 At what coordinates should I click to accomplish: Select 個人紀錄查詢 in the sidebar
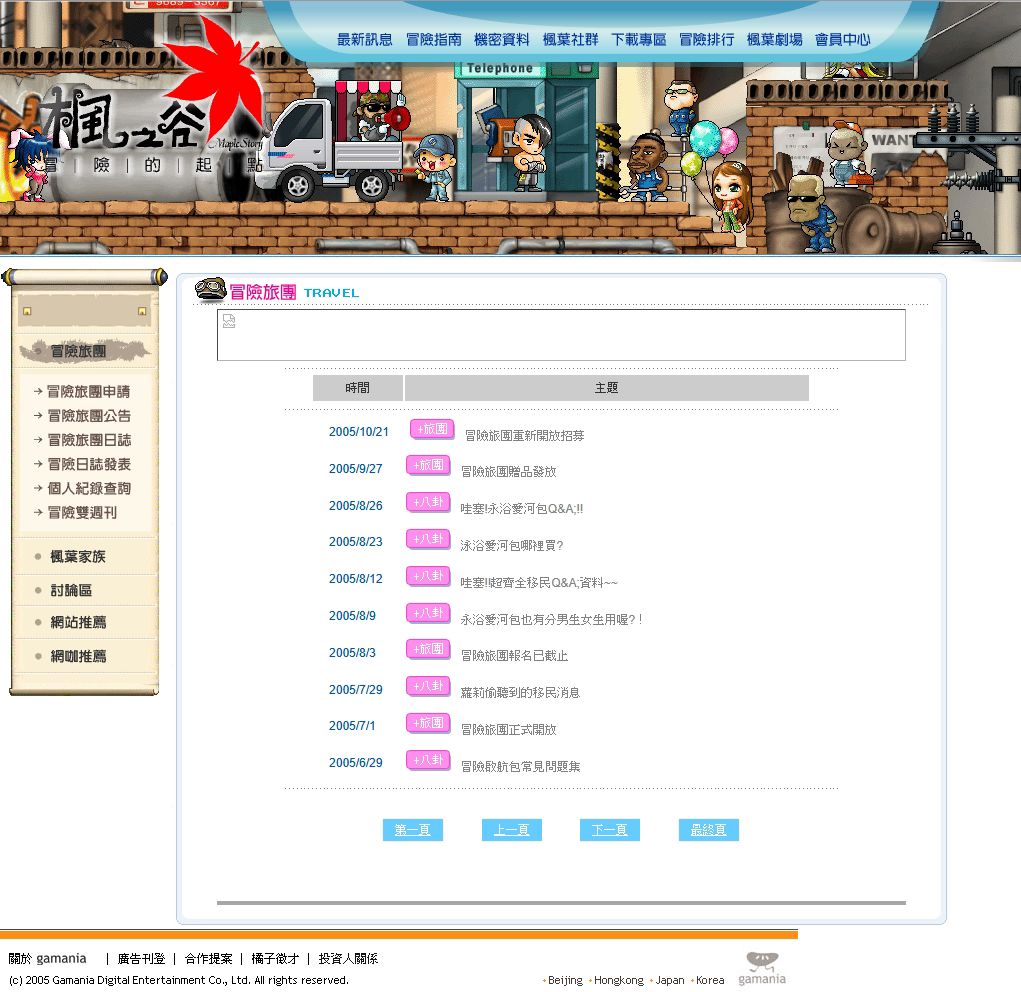(88, 489)
